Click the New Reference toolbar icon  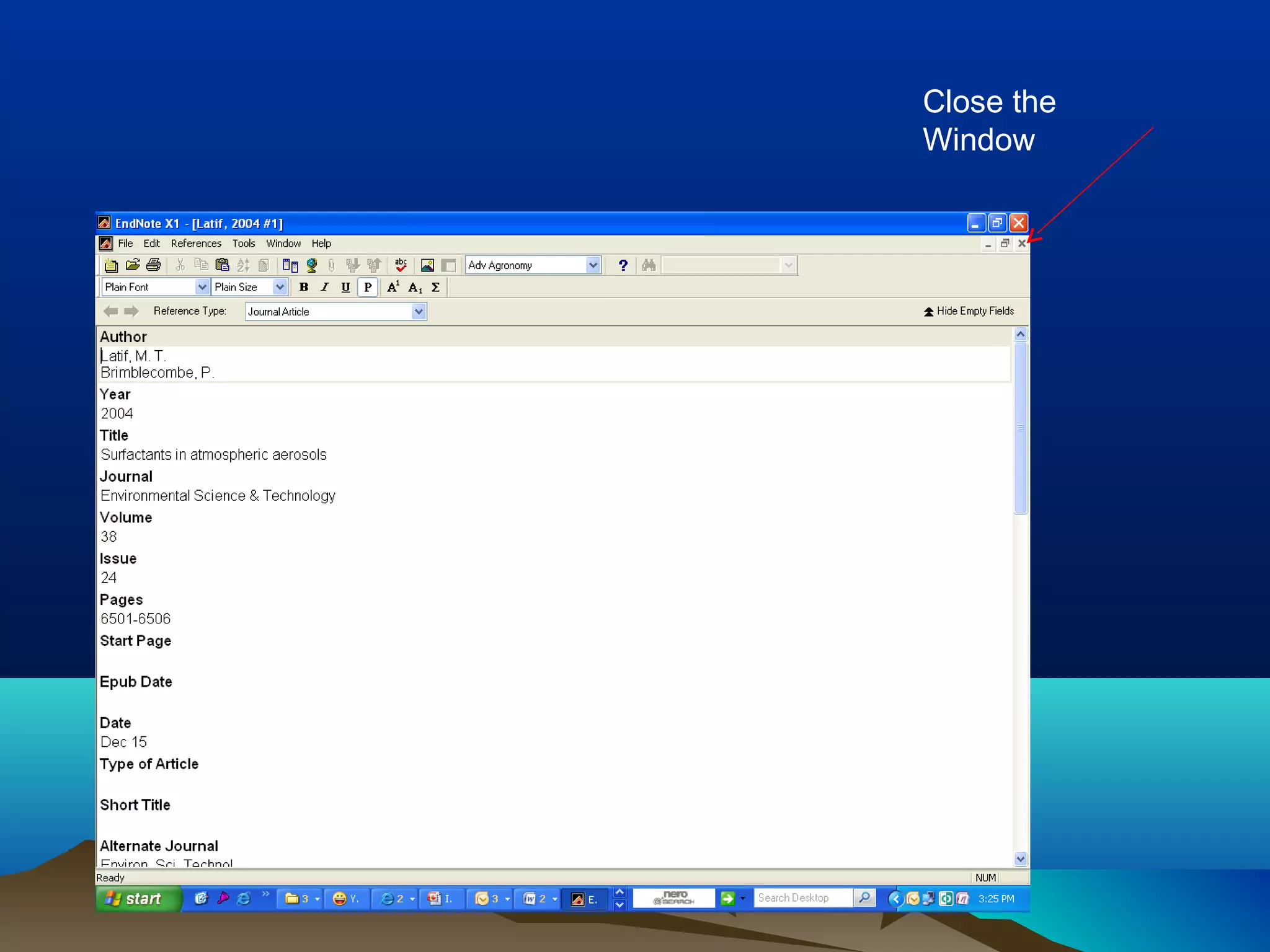pyautogui.click(x=111, y=265)
